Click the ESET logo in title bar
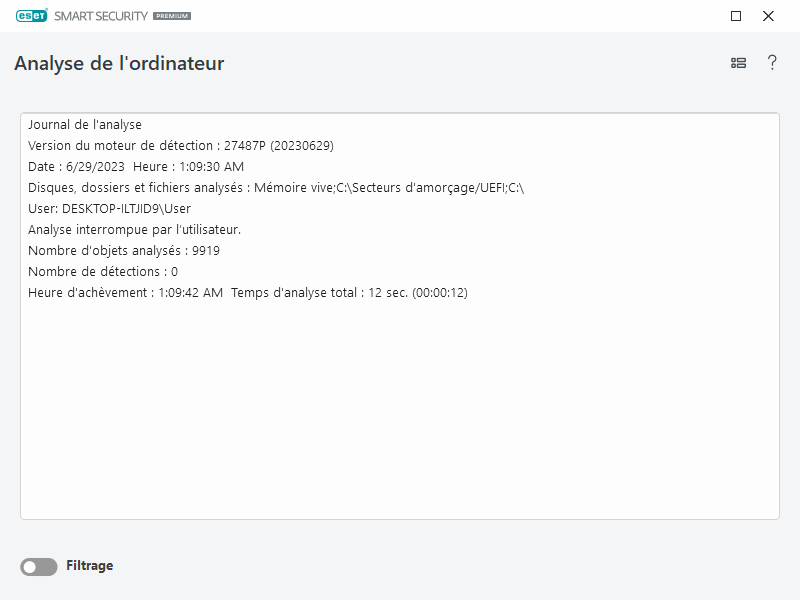 coord(32,16)
